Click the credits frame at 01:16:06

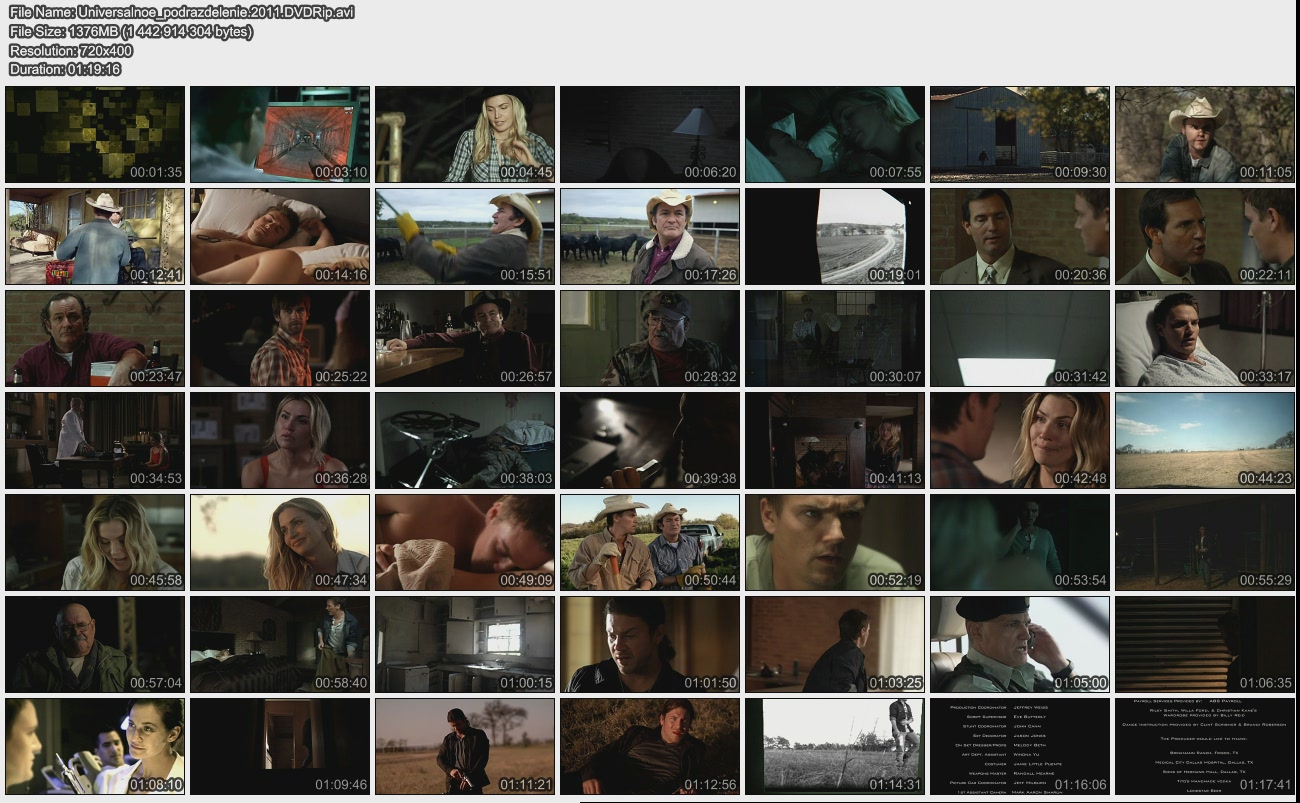tap(1020, 746)
